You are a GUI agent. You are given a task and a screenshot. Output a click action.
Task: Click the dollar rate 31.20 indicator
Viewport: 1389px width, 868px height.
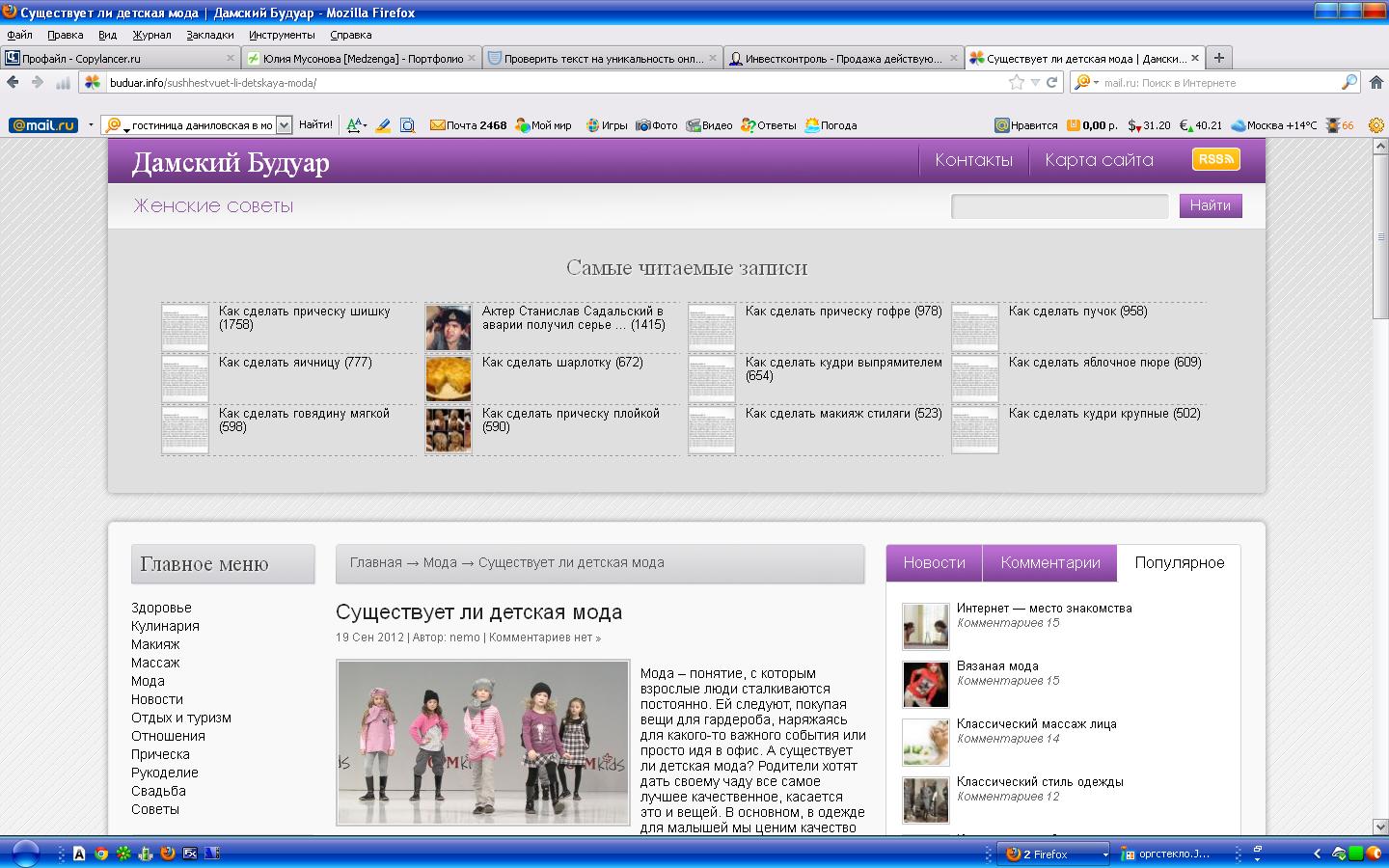coord(1149,125)
